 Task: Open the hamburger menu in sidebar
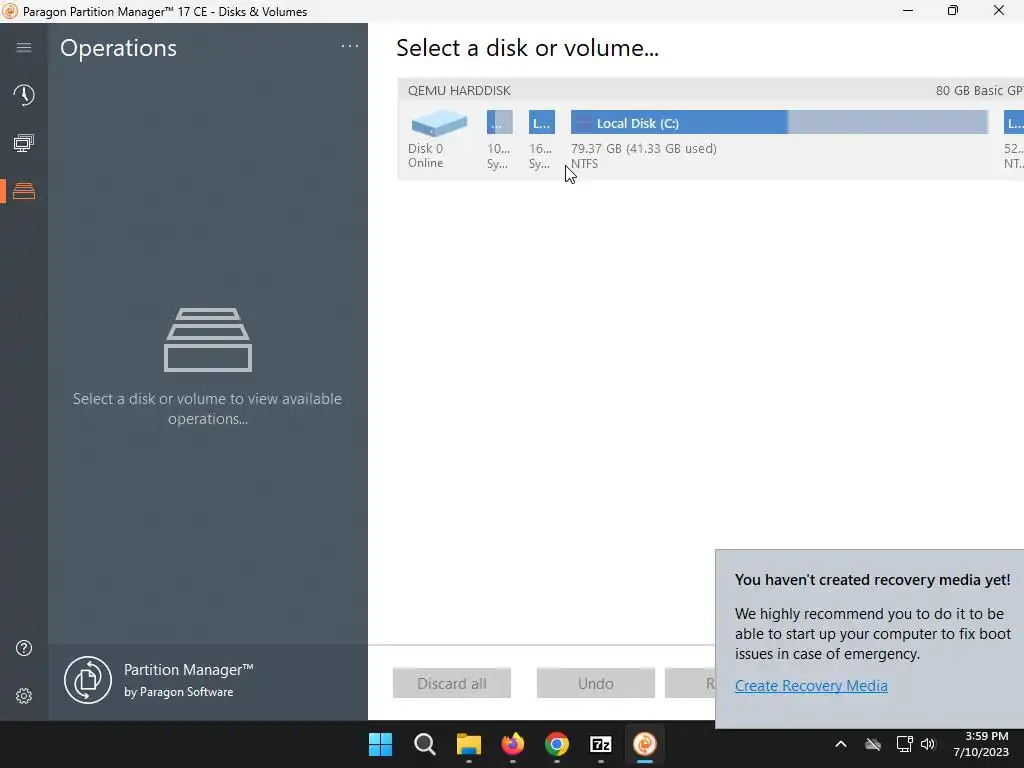[x=24, y=47]
